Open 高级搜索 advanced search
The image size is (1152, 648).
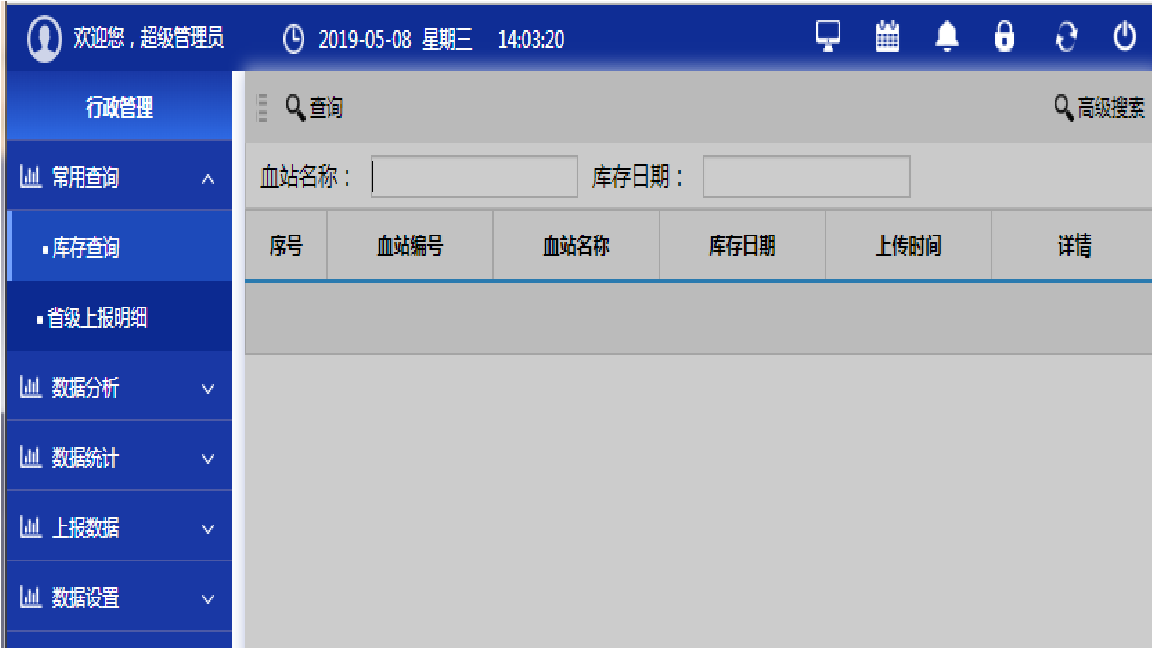coord(1100,108)
